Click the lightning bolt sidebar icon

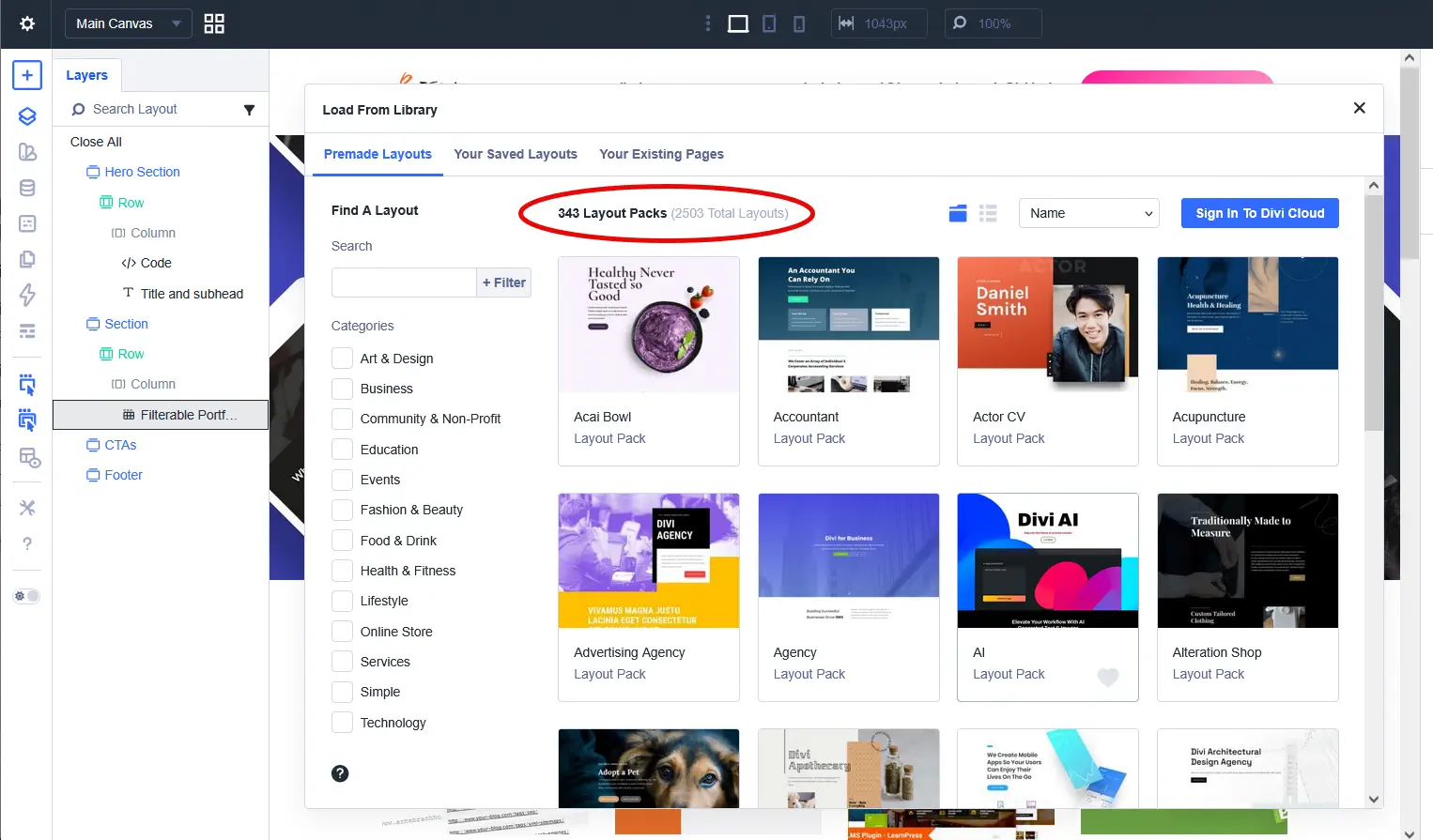[x=27, y=295]
